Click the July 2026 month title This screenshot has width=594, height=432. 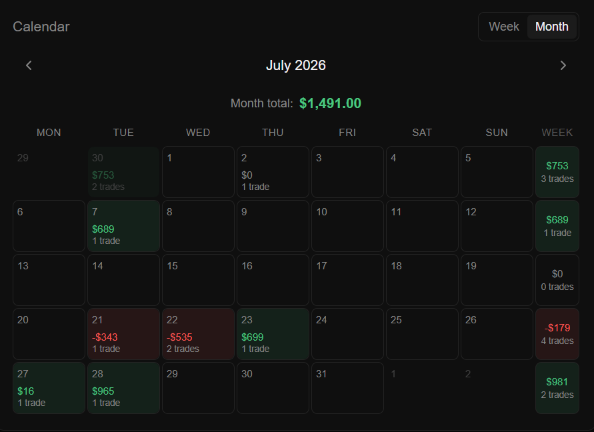(296, 65)
